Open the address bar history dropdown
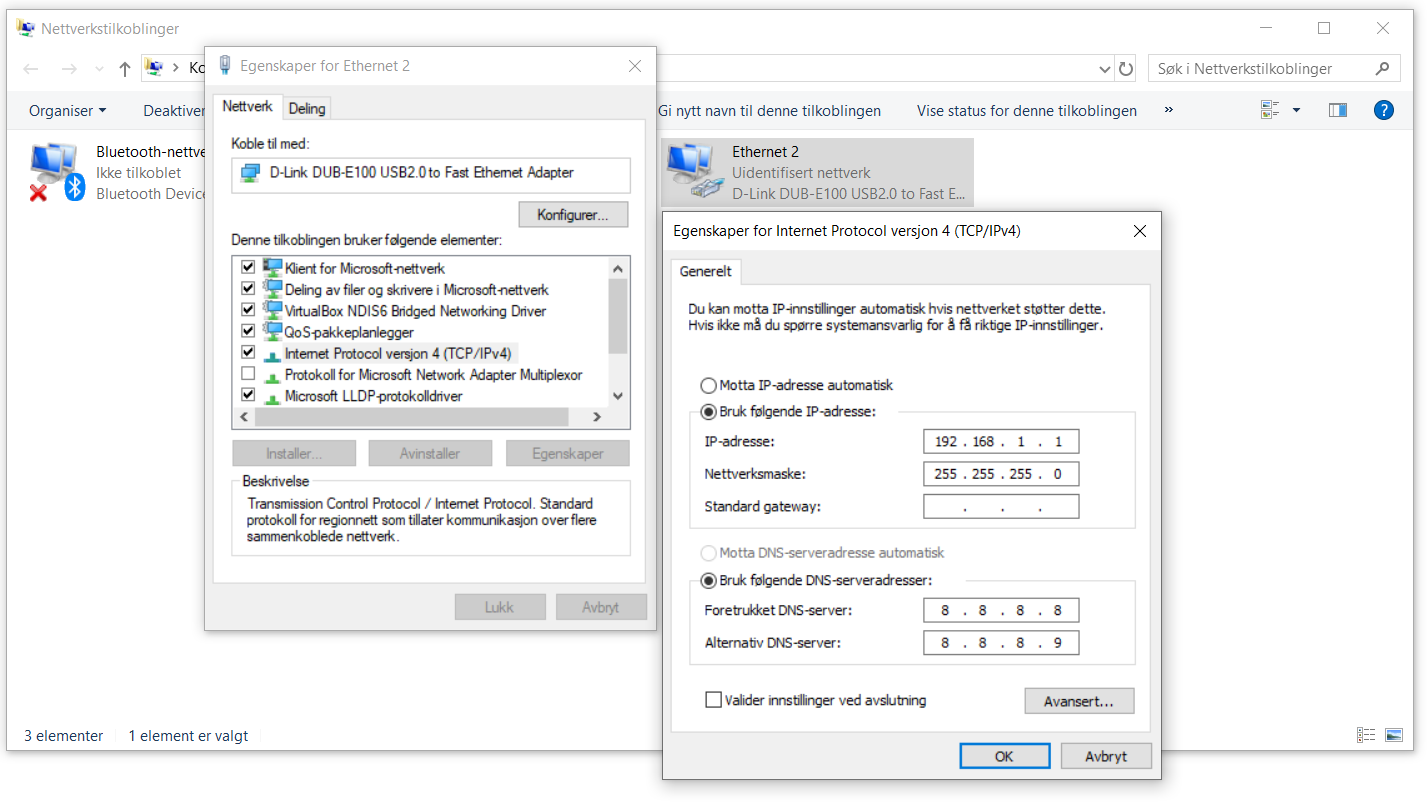The image size is (1427, 804). (1104, 67)
